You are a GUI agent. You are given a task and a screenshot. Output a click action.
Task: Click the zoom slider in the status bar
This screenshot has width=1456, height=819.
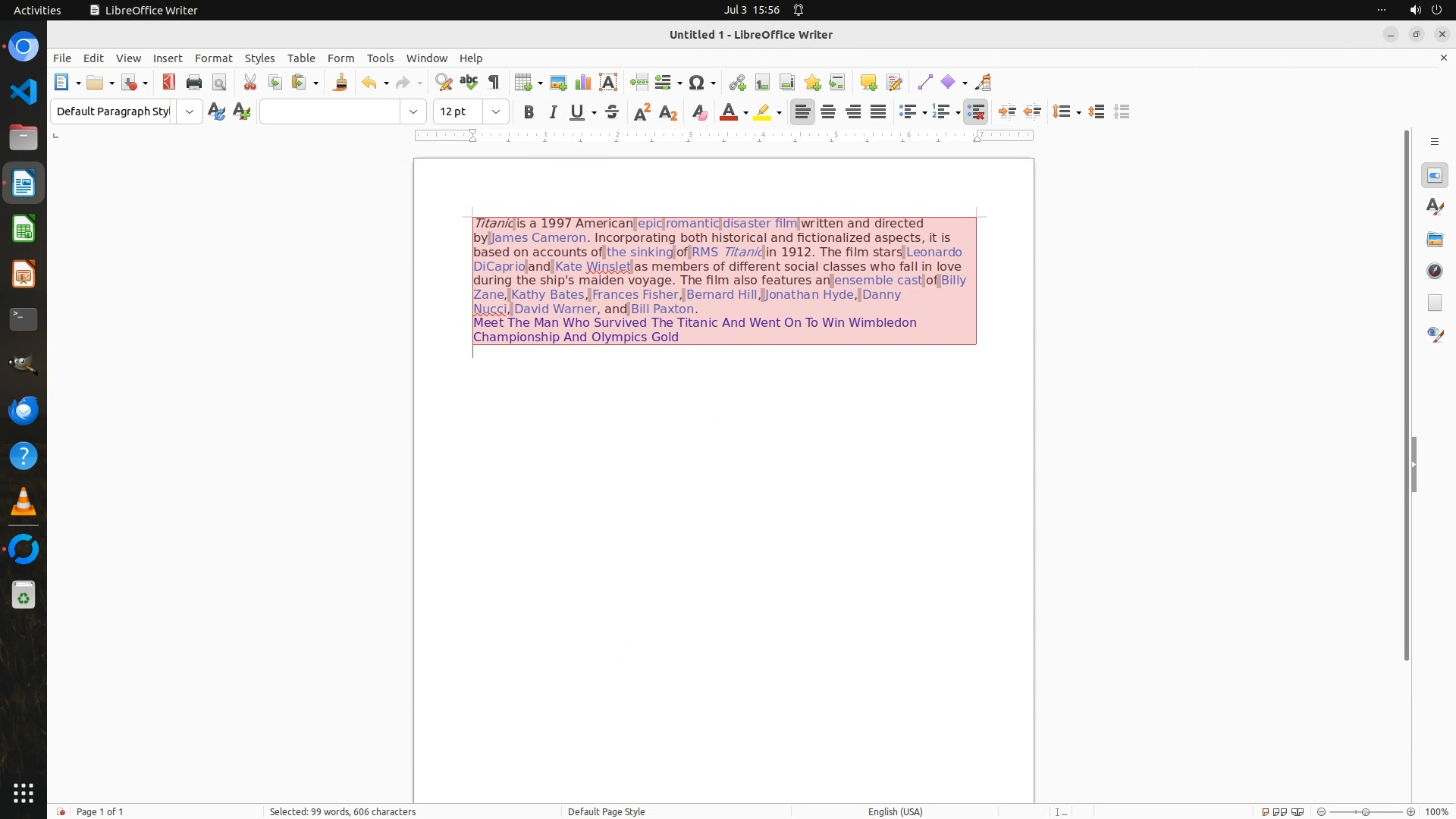[x=1366, y=811]
